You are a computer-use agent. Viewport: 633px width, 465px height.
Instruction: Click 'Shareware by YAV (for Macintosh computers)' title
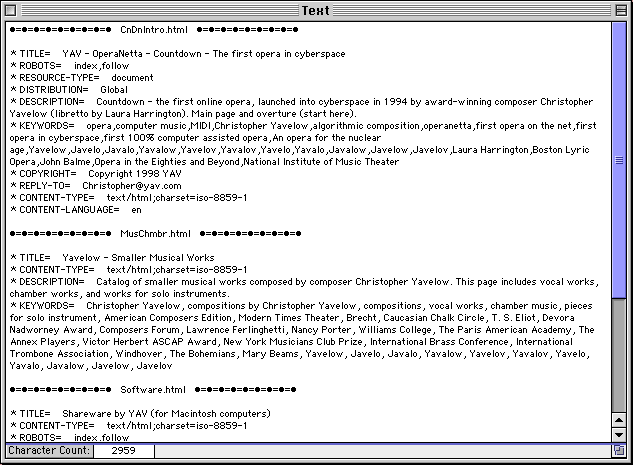[166, 413]
